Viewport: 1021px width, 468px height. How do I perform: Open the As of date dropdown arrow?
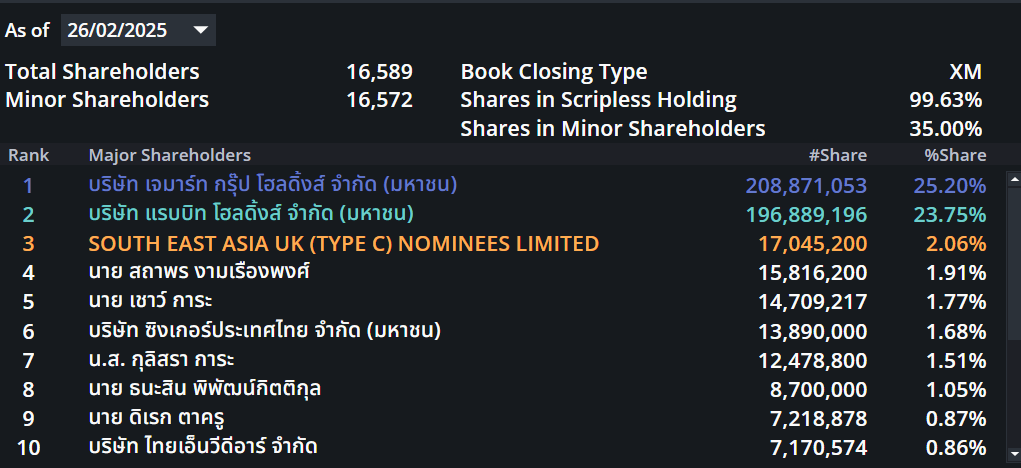click(200, 30)
